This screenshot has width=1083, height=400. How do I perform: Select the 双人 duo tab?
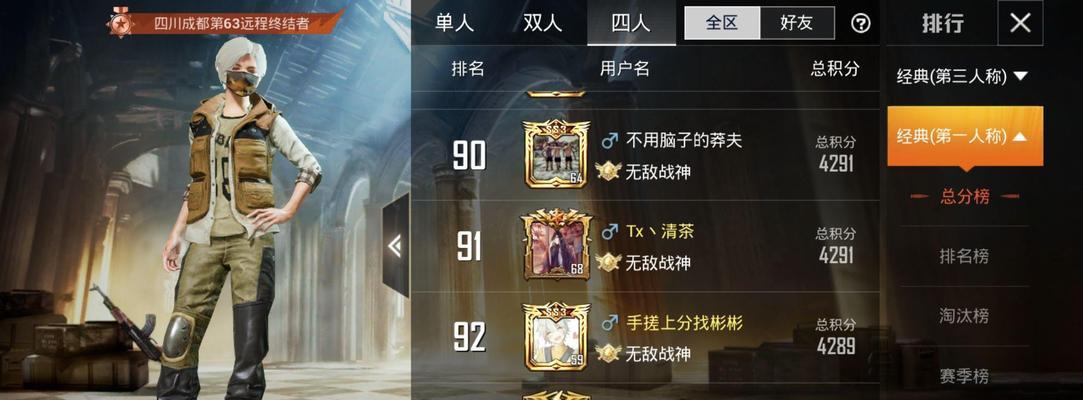coord(543,23)
